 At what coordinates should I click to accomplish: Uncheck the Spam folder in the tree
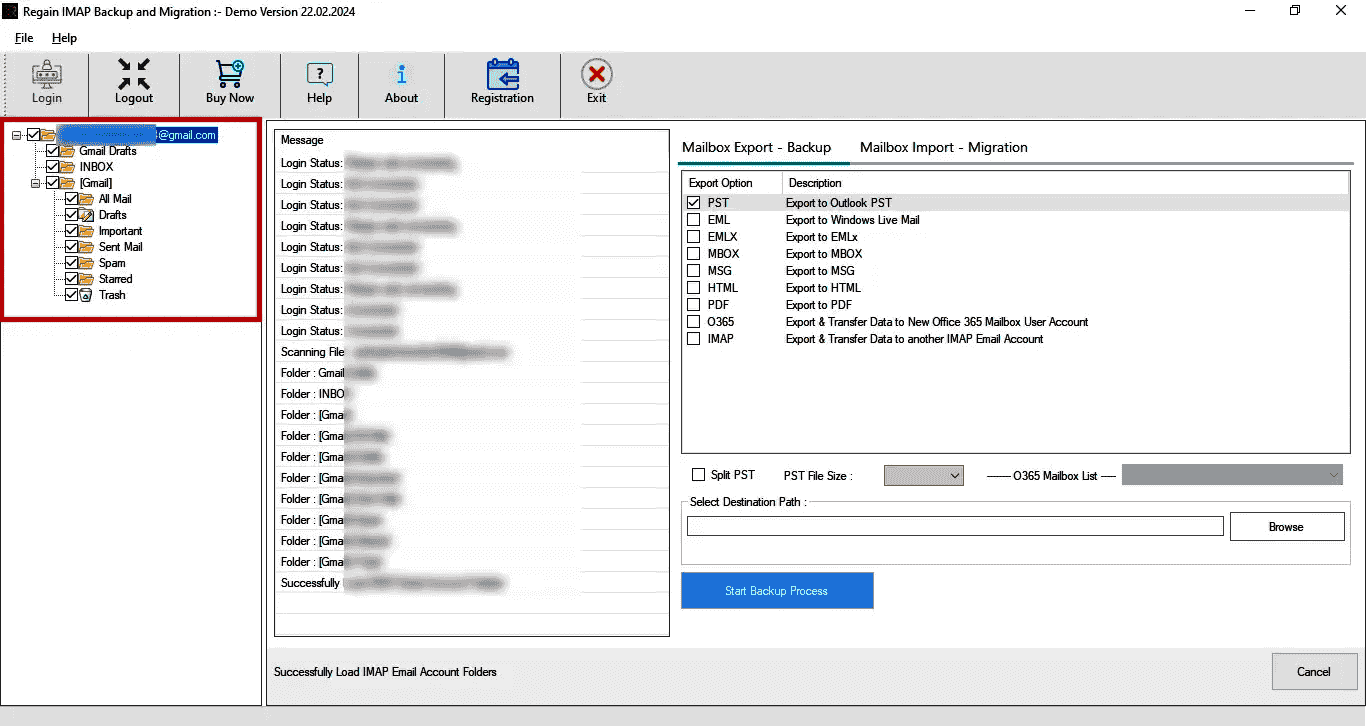72,262
